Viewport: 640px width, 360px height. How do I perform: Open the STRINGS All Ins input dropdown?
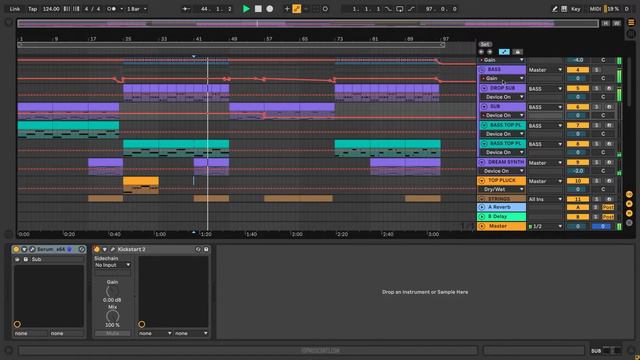tap(545, 199)
